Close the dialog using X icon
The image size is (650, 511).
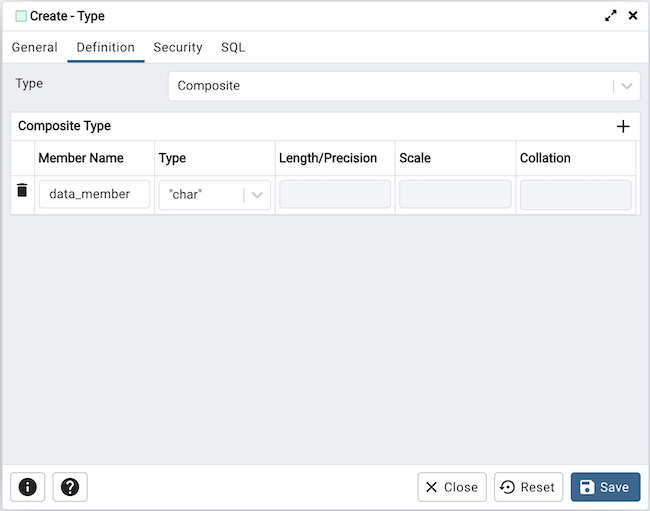pyautogui.click(x=632, y=16)
